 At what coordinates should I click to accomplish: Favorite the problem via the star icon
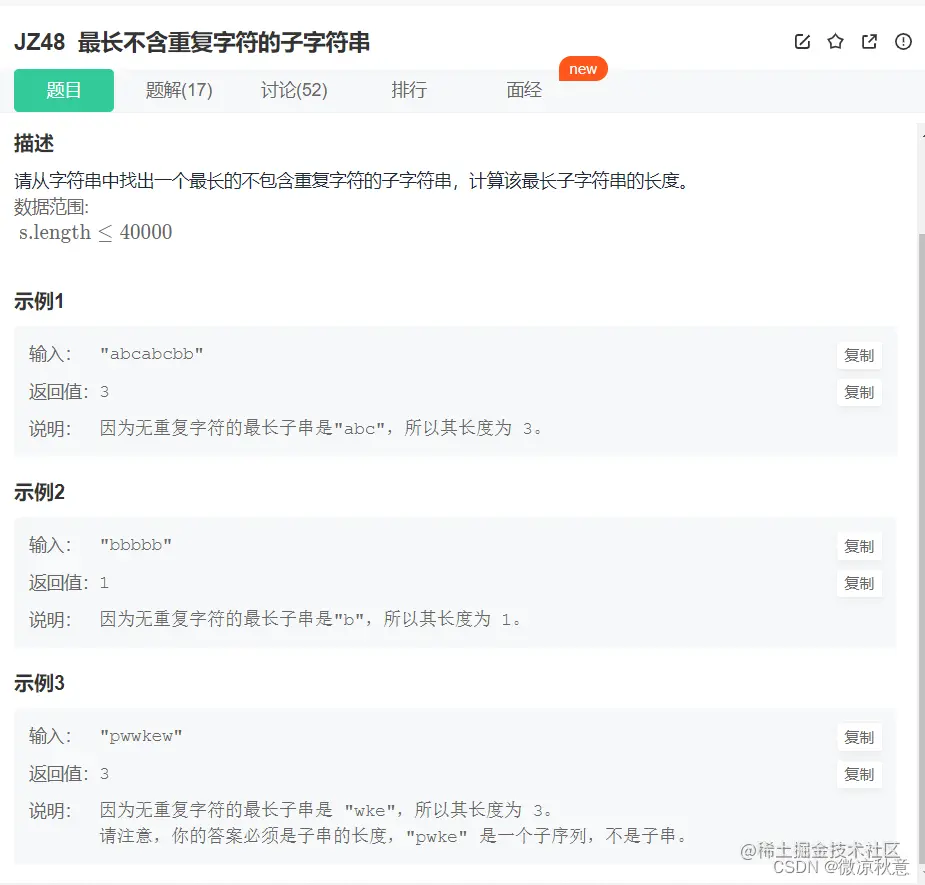pyautogui.click(x=835, y=41)
